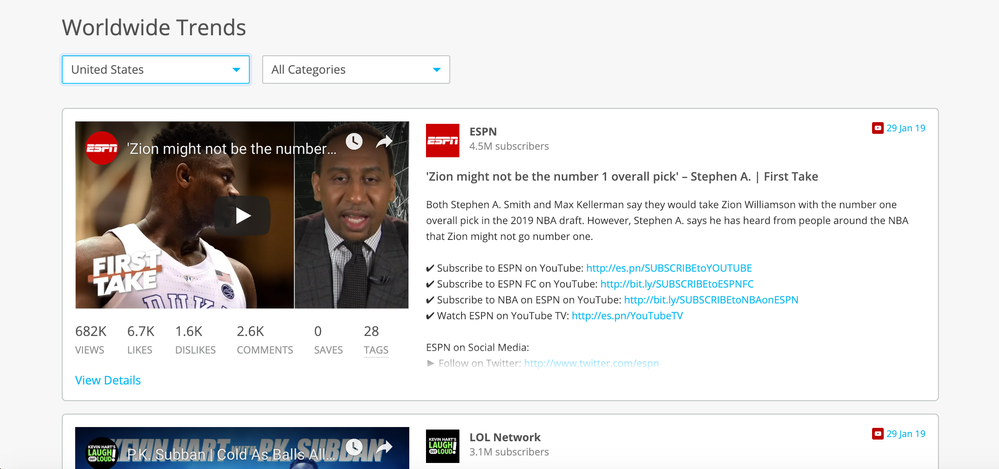Click Share arrow icon on ESPN video
This screenshot has width=999, height=469.
[384, 141]
